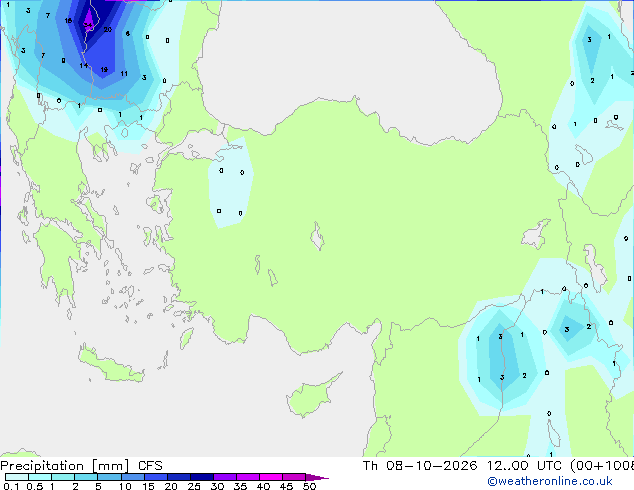The height and width of the screenshot is (490, 634).
Task: Select the 5–10 mm legend color swatch
Action: coord(109,477)
